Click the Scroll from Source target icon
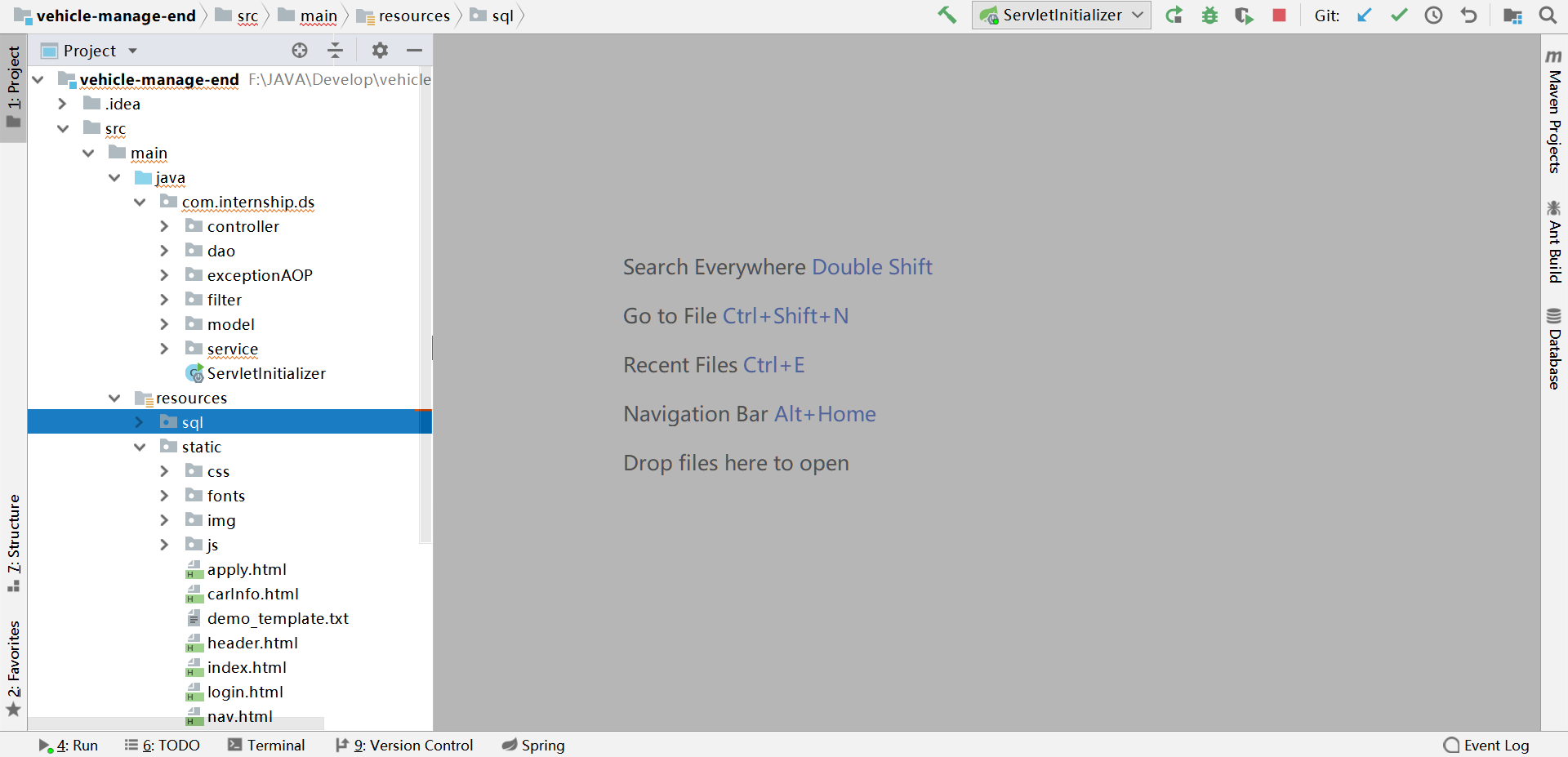1568x757 pixels. coord(300,51)
